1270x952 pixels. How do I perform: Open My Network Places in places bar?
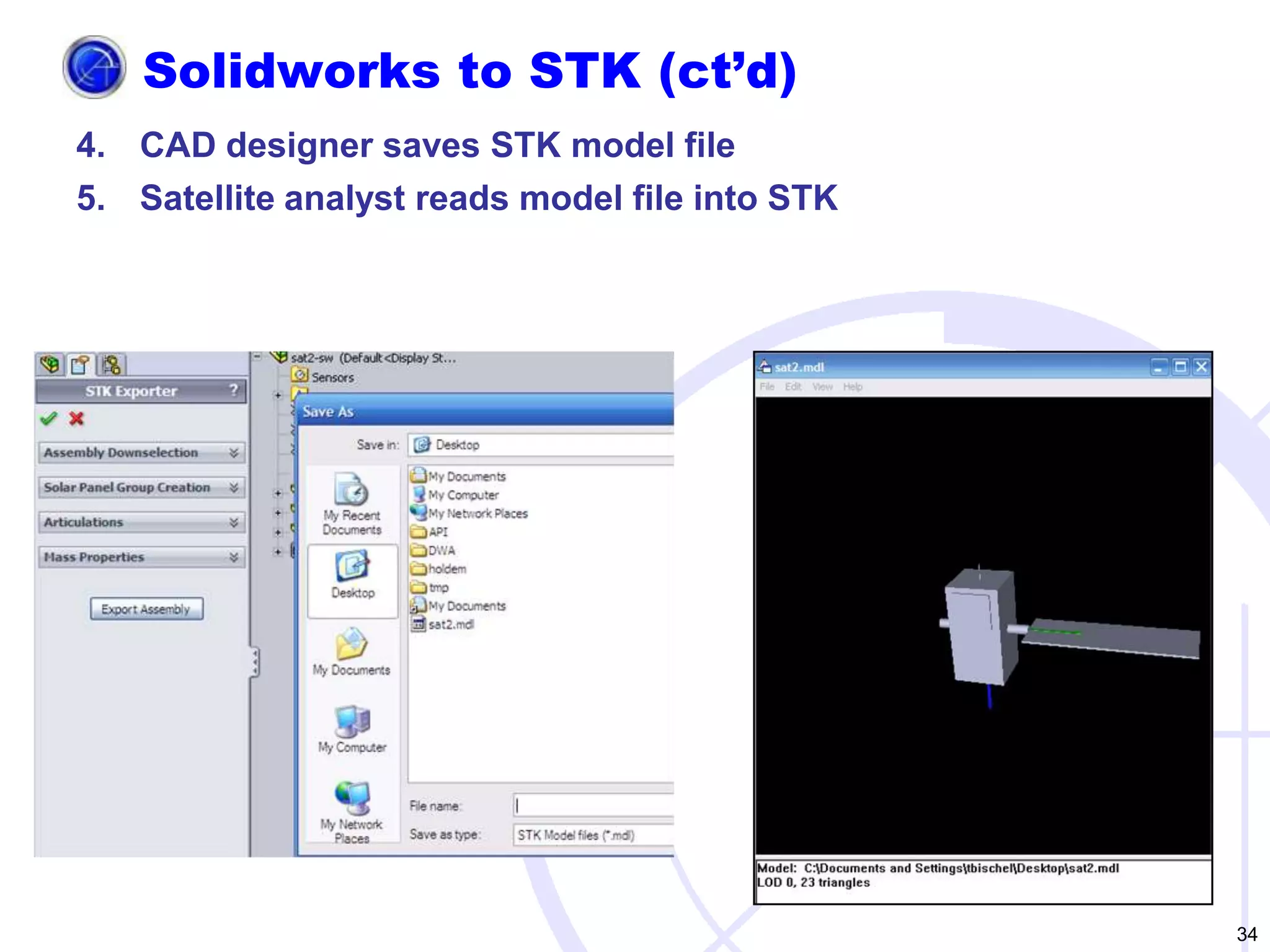[x=352, y=812]
